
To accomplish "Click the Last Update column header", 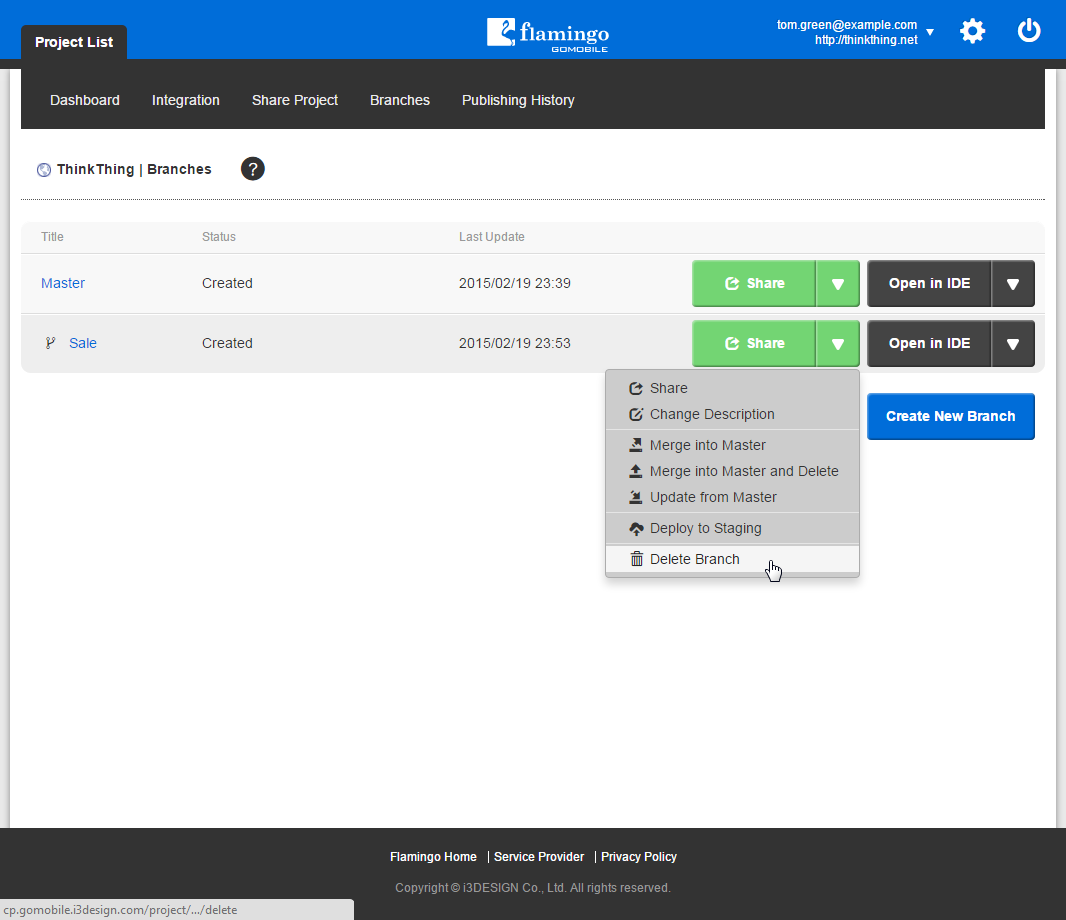I will click(492, 237).
